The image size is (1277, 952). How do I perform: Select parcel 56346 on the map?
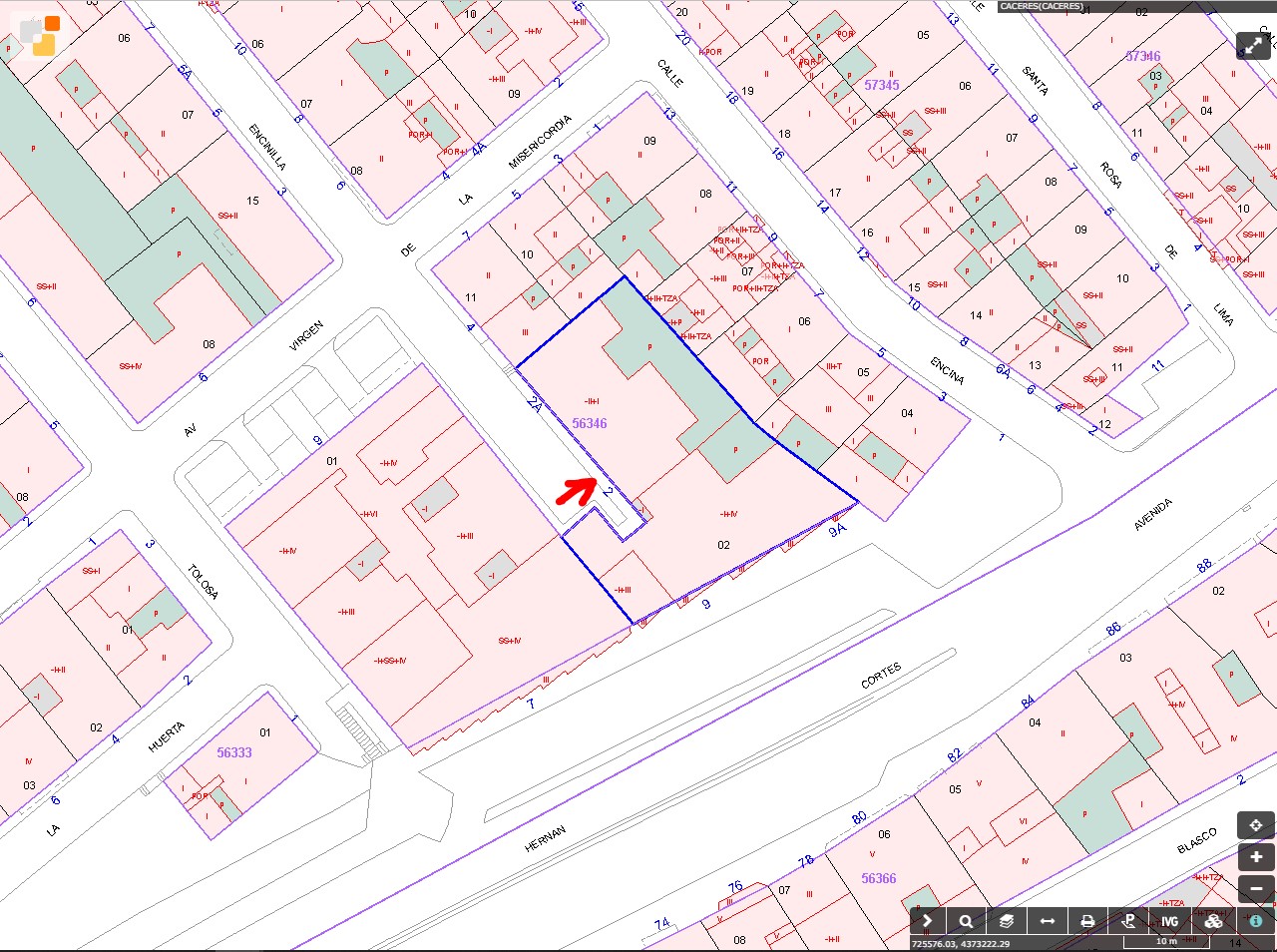pyautogui.click(x=589, y=423)
